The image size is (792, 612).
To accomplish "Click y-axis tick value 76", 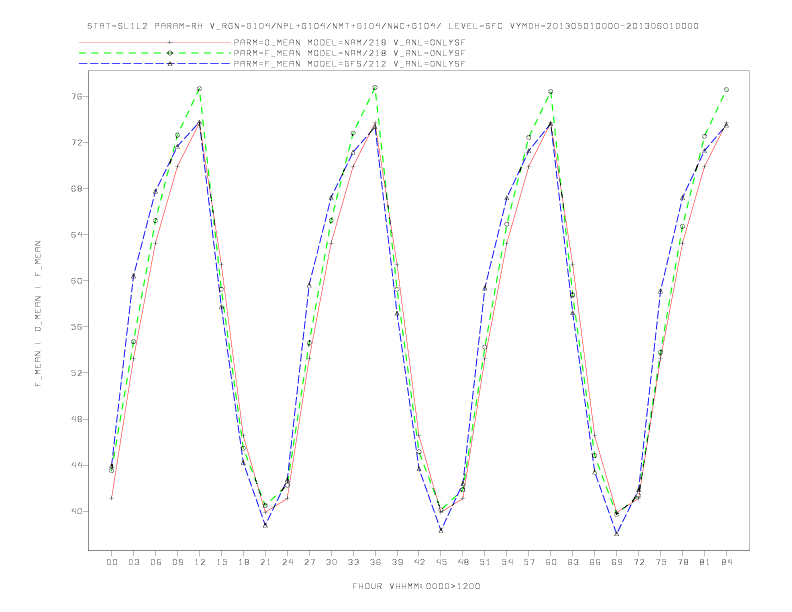I will (76, 96).
